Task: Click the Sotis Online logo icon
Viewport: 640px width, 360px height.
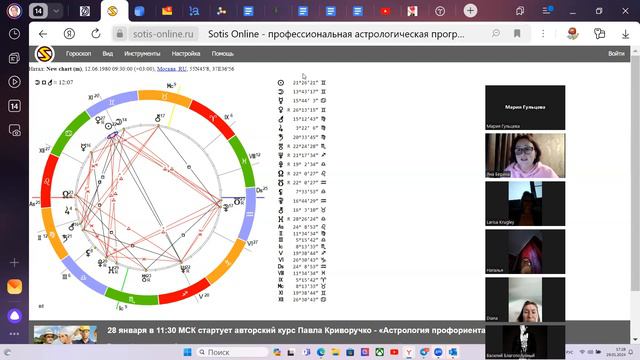Action: click(x=44, y=53)
